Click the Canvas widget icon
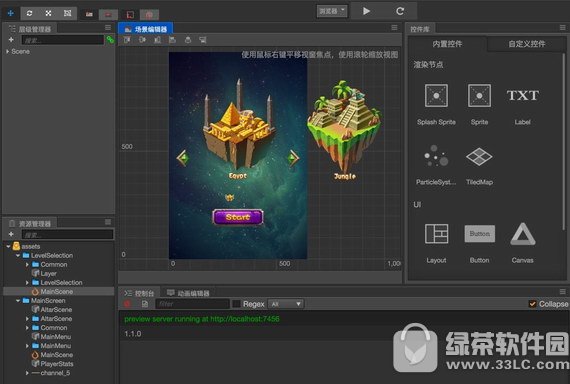 (x=522, y=234)
